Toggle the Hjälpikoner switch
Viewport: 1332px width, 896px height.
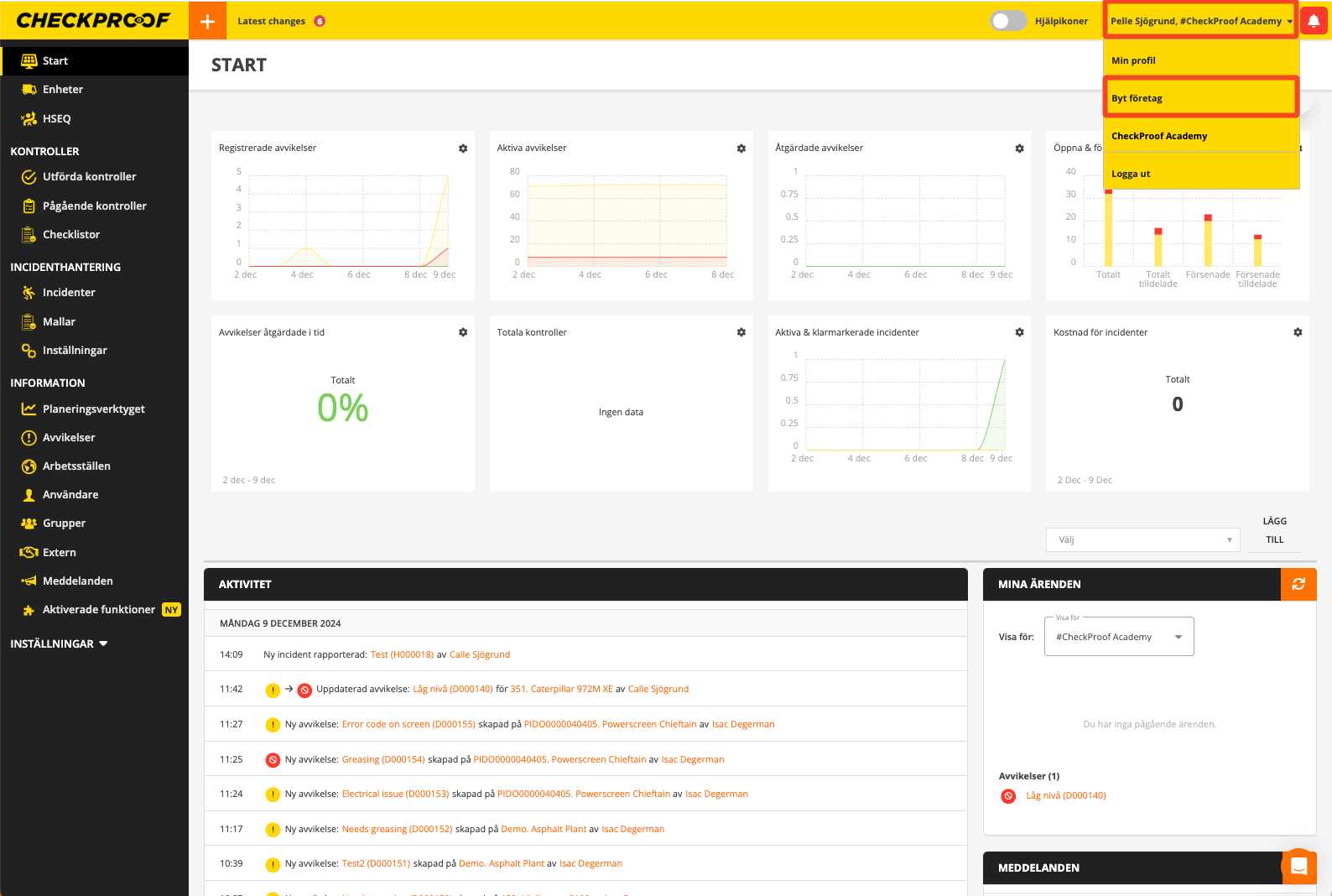coord(1007,21)
